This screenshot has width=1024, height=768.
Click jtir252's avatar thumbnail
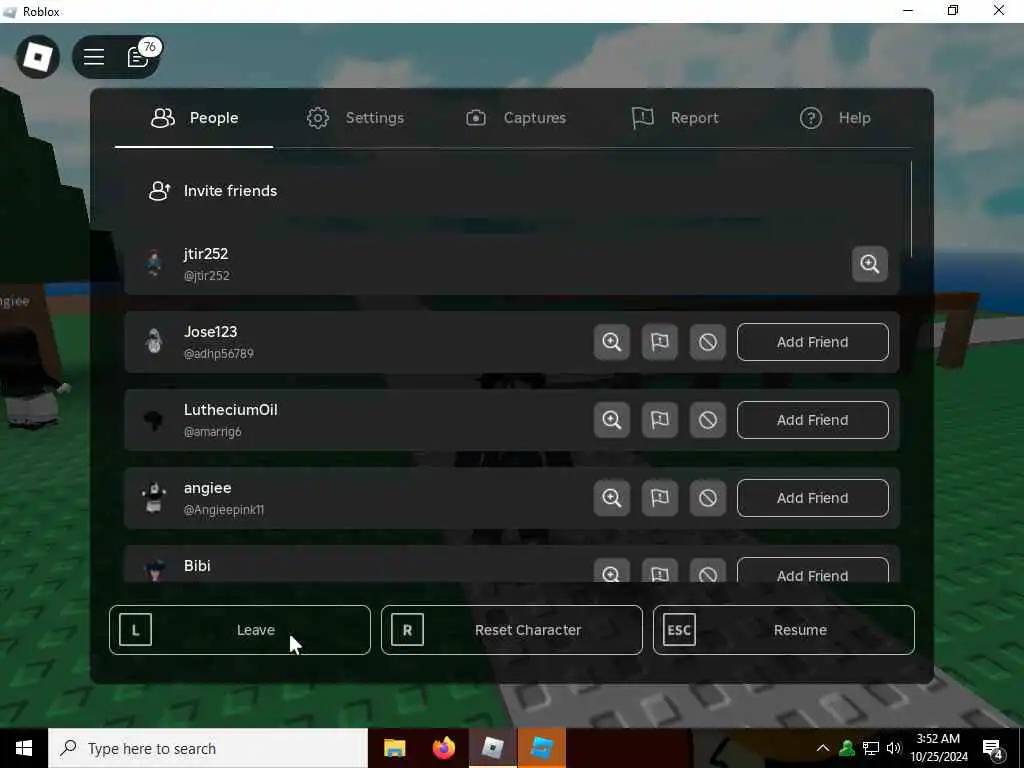coord(154,264)
